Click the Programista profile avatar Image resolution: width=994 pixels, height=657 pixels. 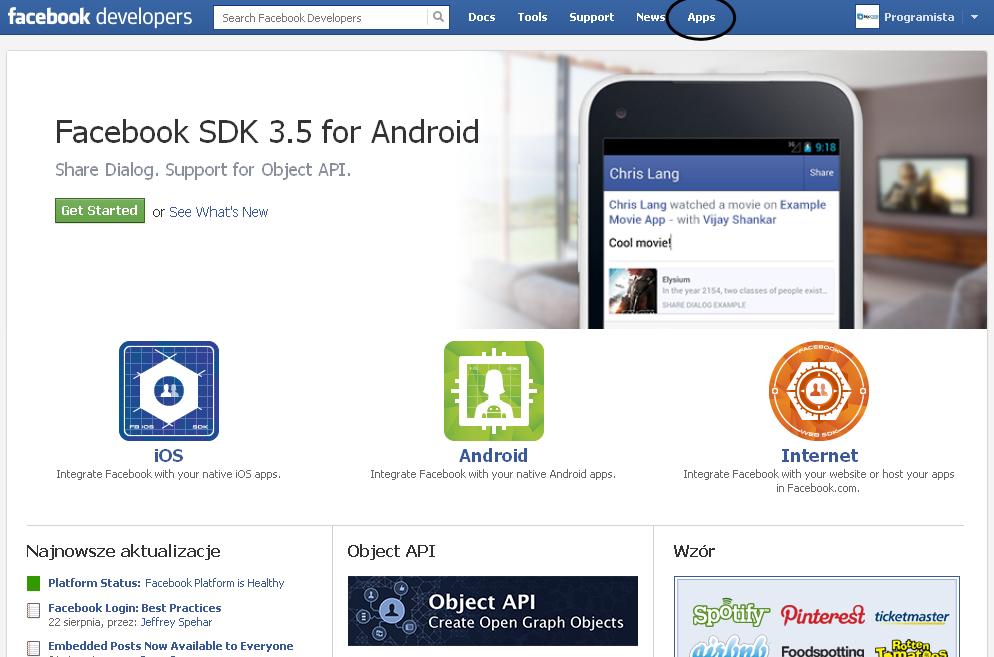pyautogui.click(x=867, y=16)
